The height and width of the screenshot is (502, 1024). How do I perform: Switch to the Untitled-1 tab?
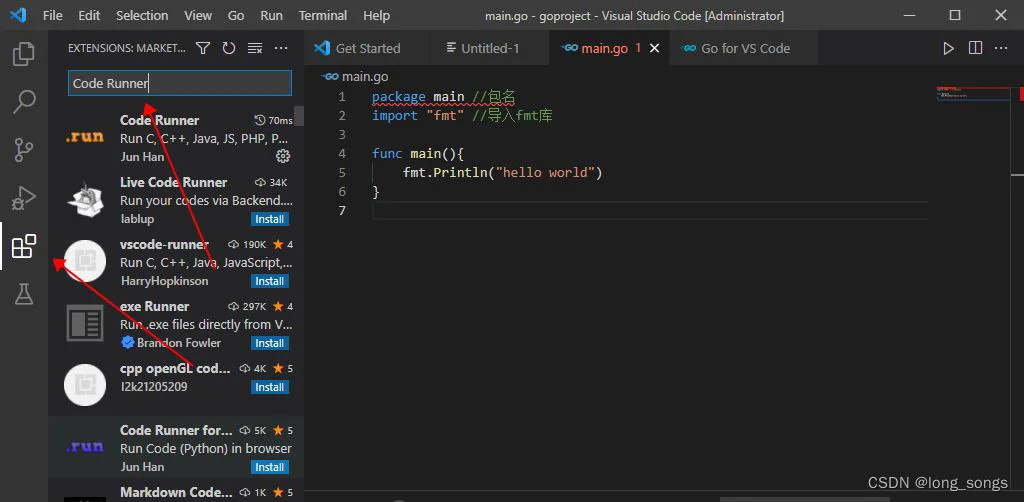[490, 48]
